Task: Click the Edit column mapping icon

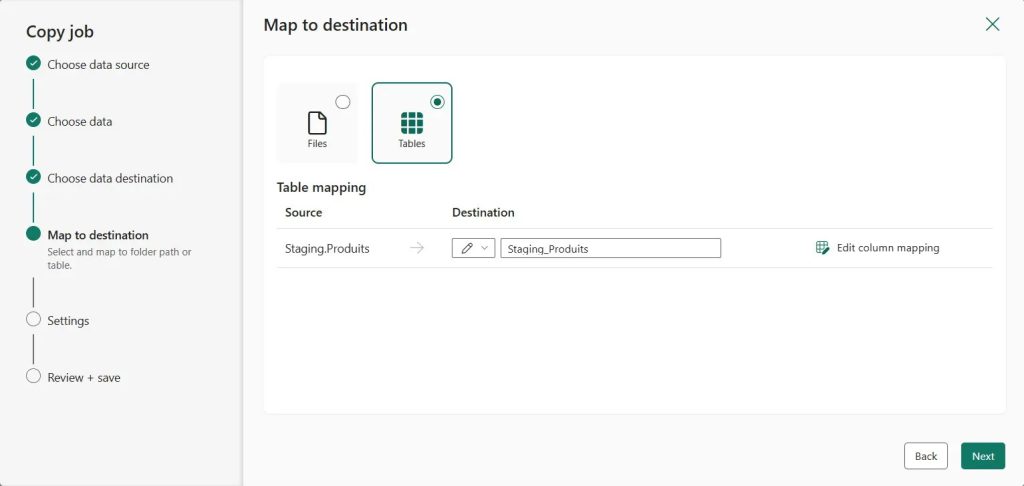Action: point(822,248)
